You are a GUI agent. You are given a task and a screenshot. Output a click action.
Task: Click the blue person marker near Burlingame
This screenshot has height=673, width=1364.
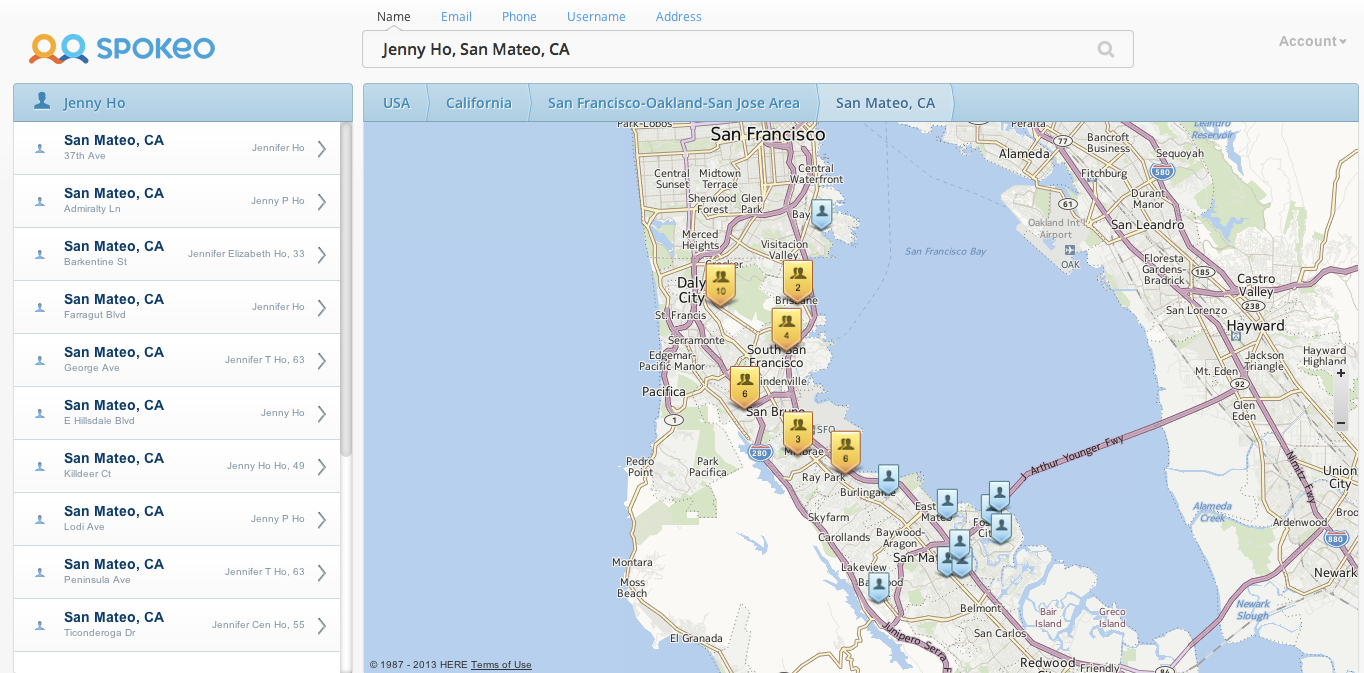888,477
